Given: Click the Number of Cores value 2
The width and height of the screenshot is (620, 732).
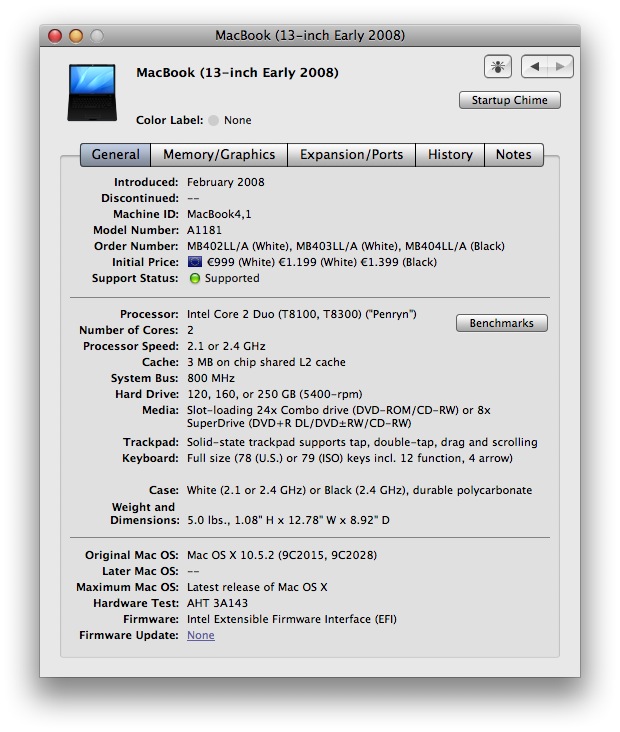Looking at the screenshot, I should click(190, 330).
